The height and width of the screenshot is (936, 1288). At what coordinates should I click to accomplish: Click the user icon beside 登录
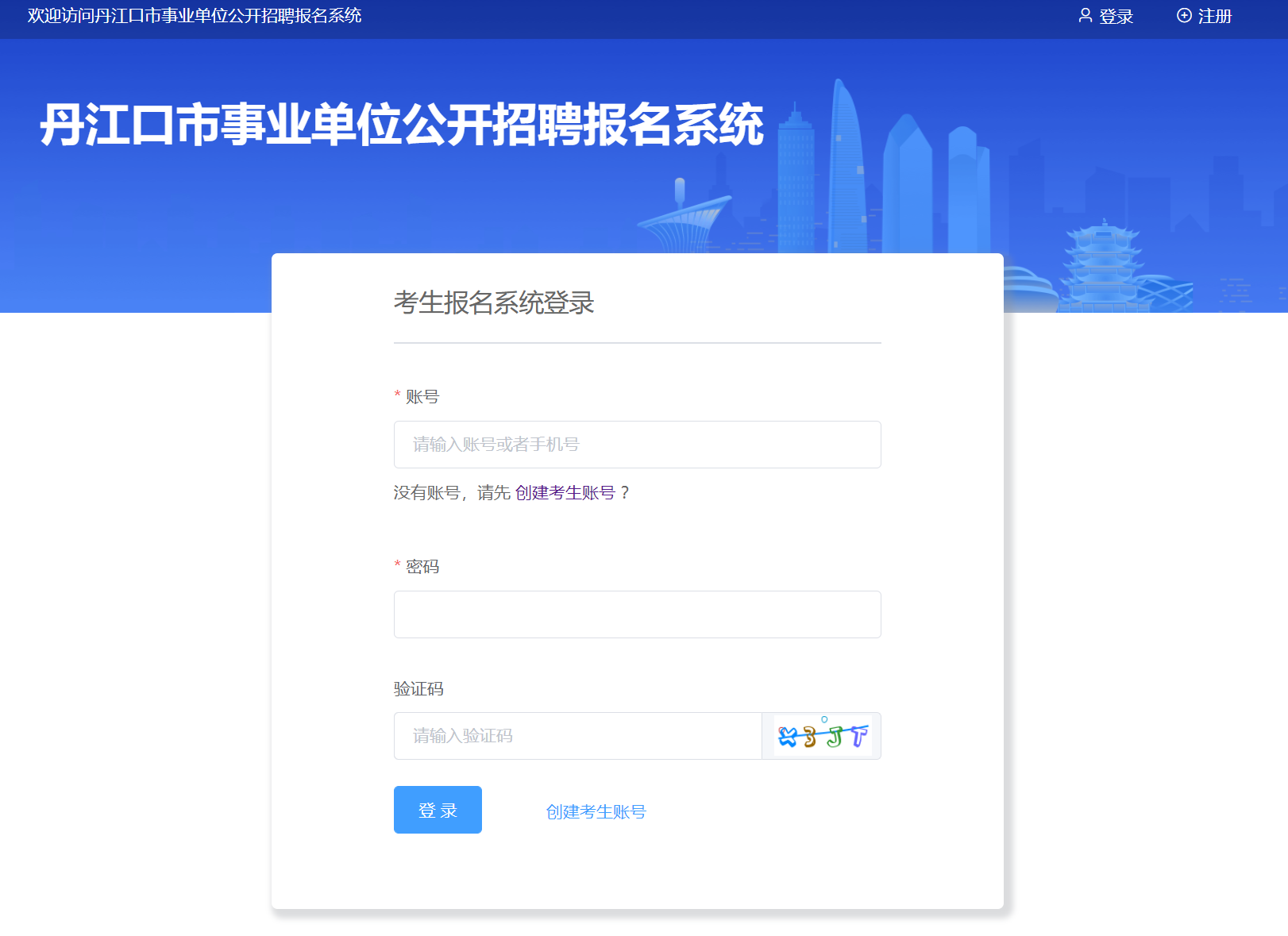[1085, 16]
